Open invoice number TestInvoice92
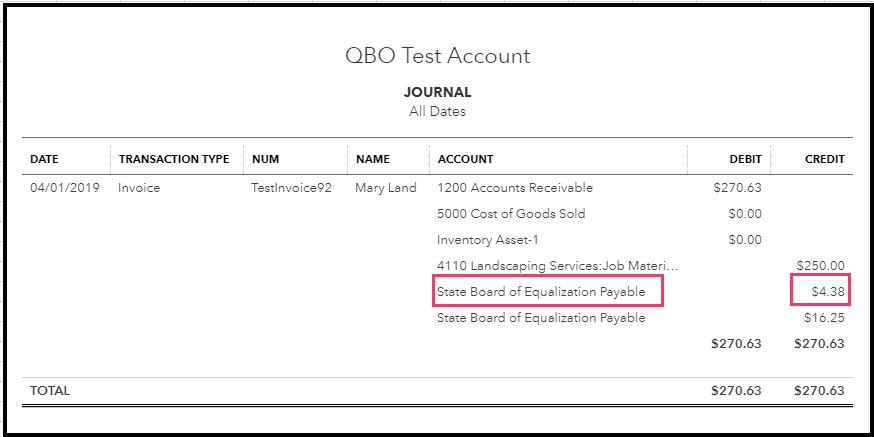 coord(291,188)
